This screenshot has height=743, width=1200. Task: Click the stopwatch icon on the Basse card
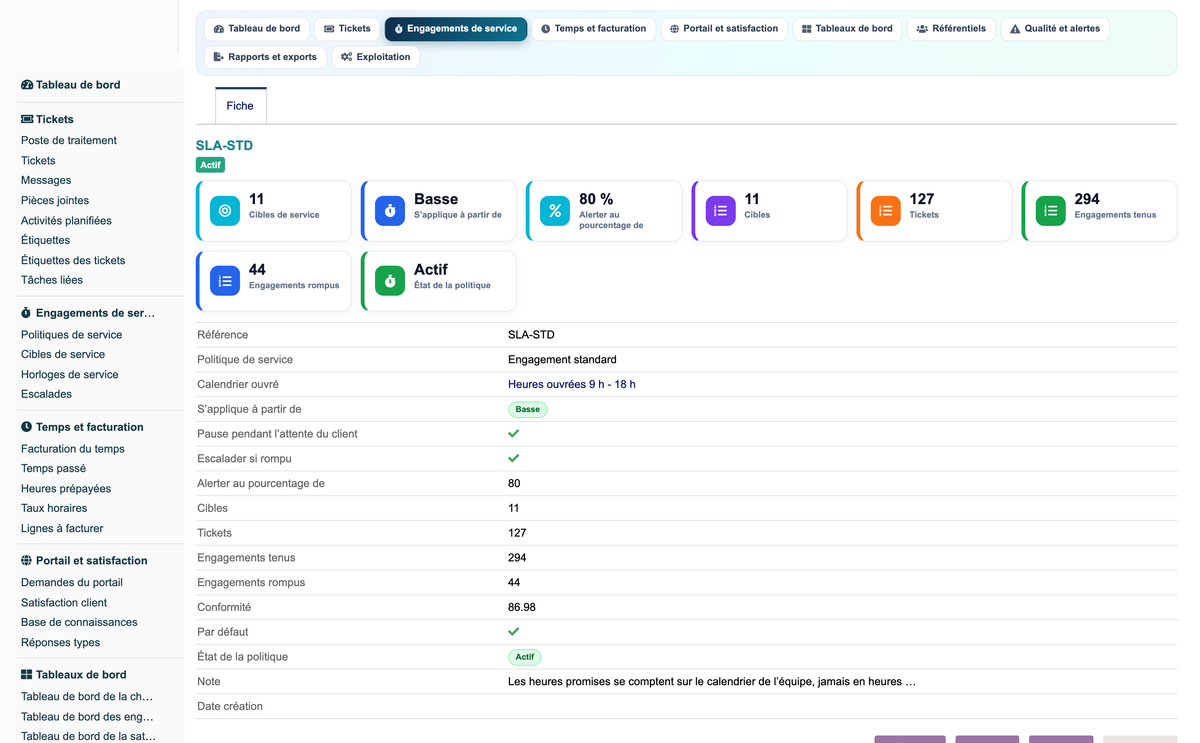[390, 211]
